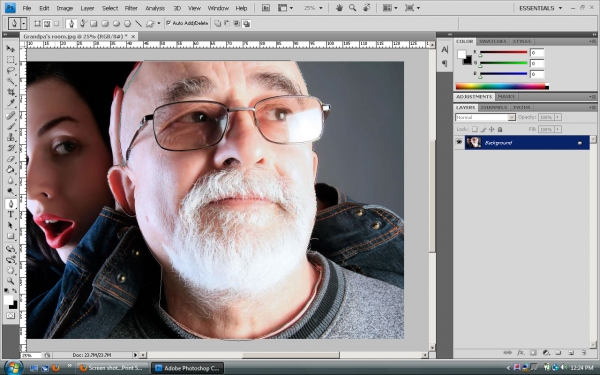This screenshot has width=600, height=375.
Task: Toggle Lock image pixels
Action: click(483, 129)
